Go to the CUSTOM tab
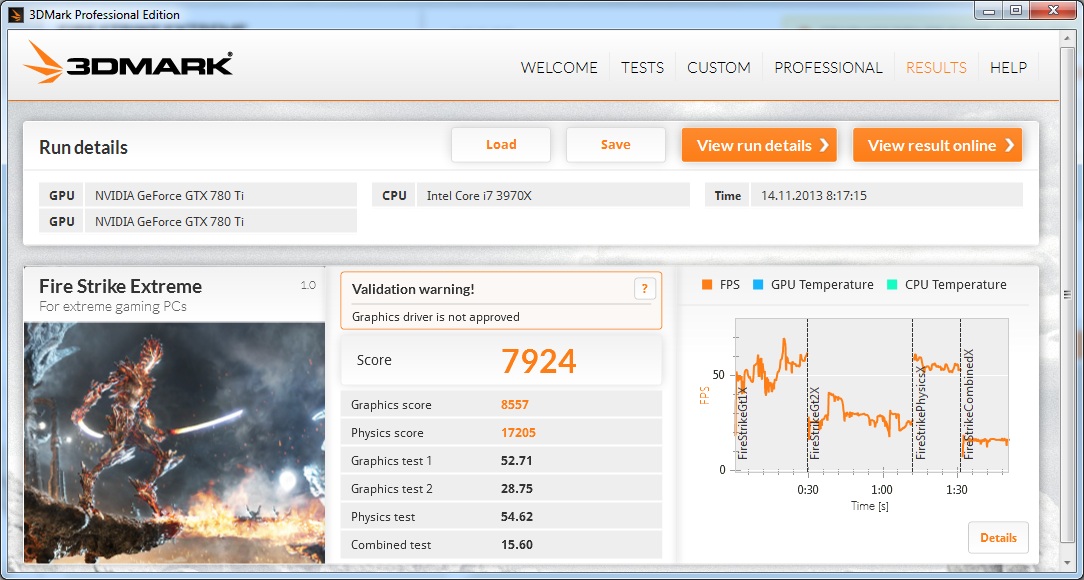The image size is (1084, 580). (x=718, y=68)
